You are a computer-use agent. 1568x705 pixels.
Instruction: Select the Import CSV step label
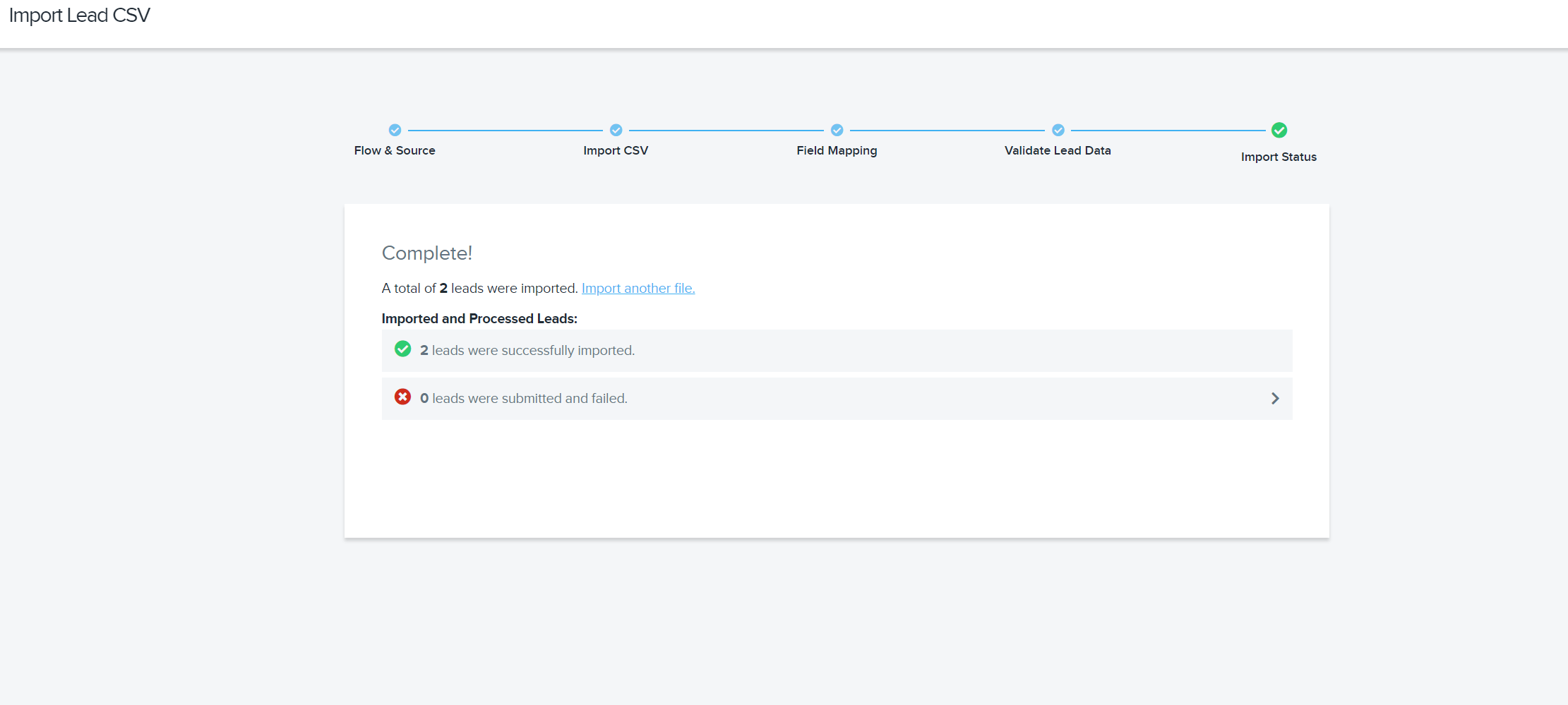pyautogui.click(x=616, y=151)
